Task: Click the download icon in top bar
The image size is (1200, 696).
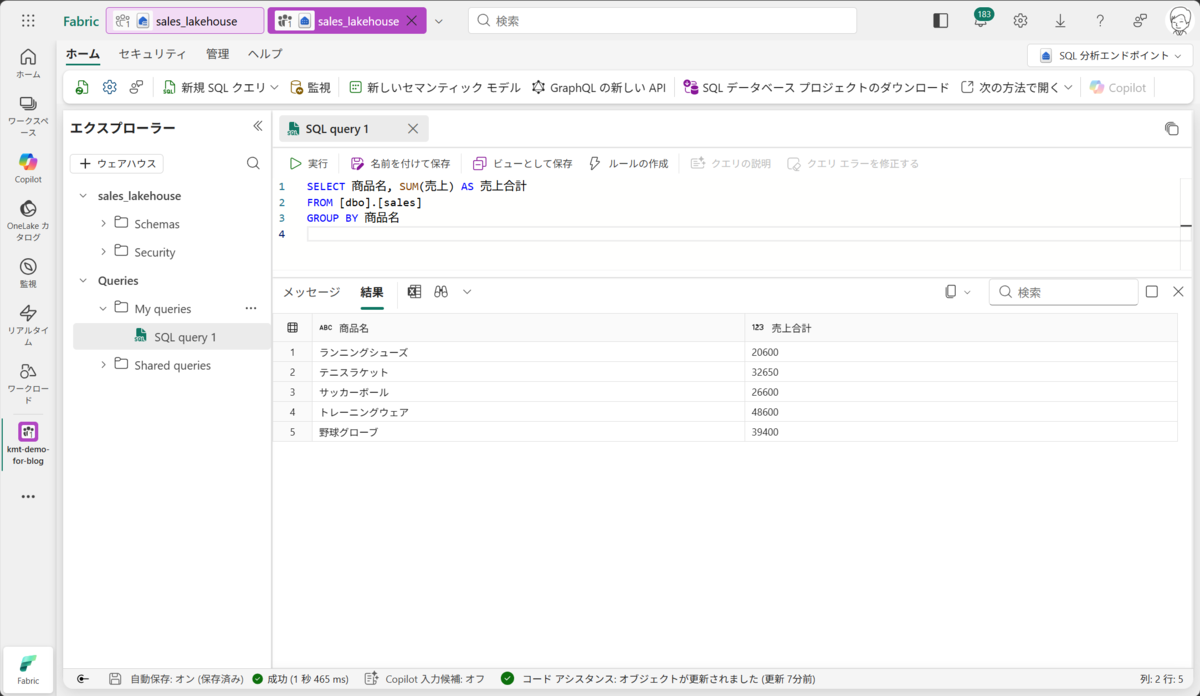Action: tap(1060, 21)
